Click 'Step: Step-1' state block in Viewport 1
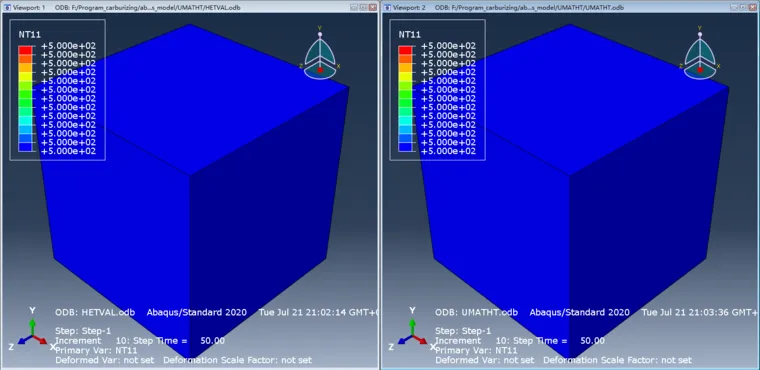 click(x=83, y=331)
